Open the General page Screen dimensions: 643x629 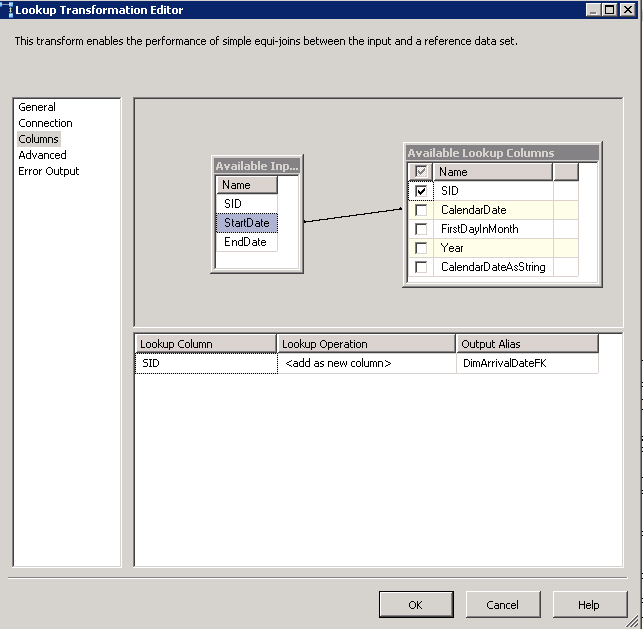click(37, 107)
